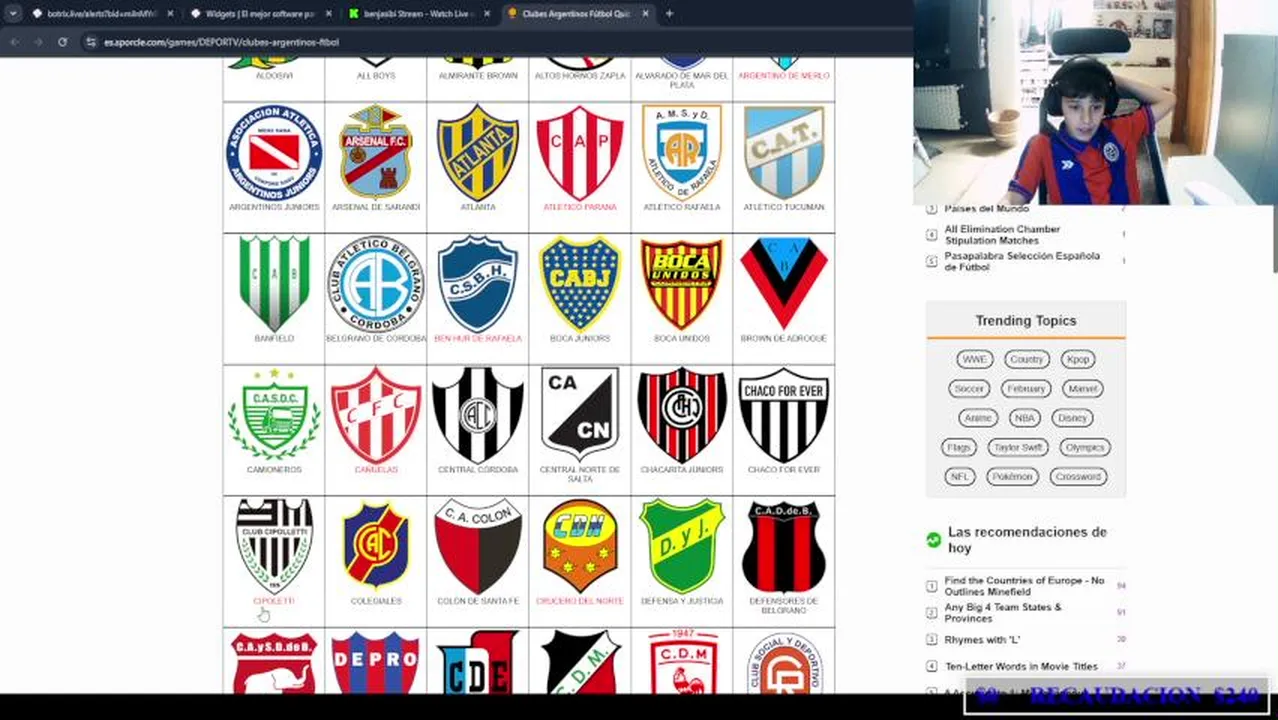The width and height of the screenshot is (1278, 720).
Task: Click the sporcle address bar
Action: [490, 42]
